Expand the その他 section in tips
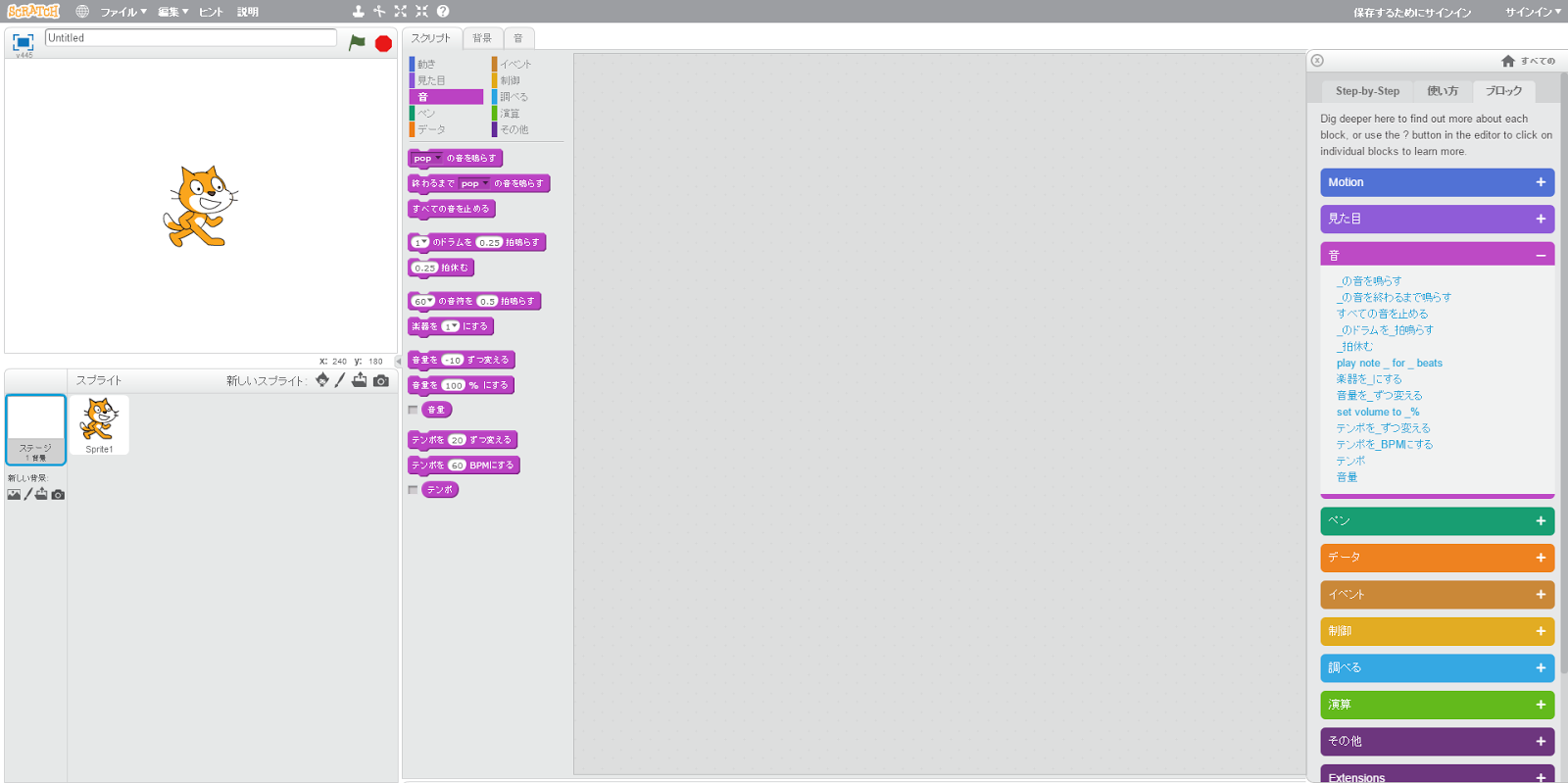The height and width of the screenshot is (783, 1568). [x=1438, y=742]
